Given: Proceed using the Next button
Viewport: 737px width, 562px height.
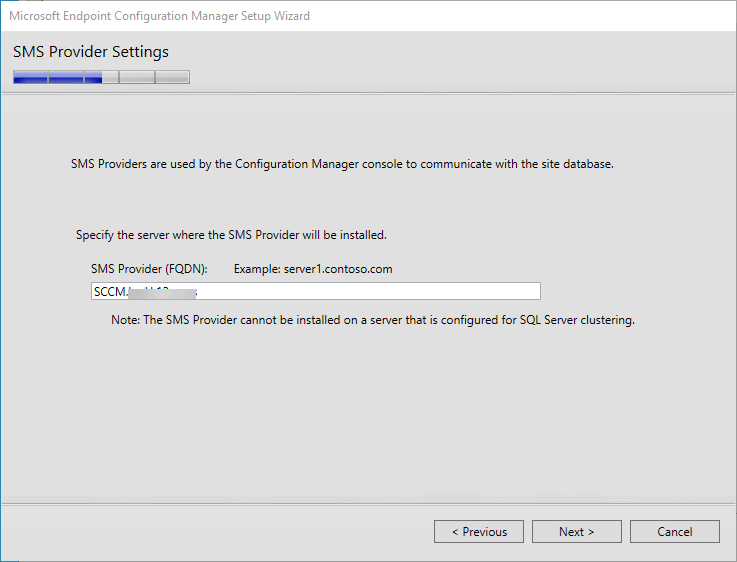Looking at the screenshot, I should tap(577, 531).
